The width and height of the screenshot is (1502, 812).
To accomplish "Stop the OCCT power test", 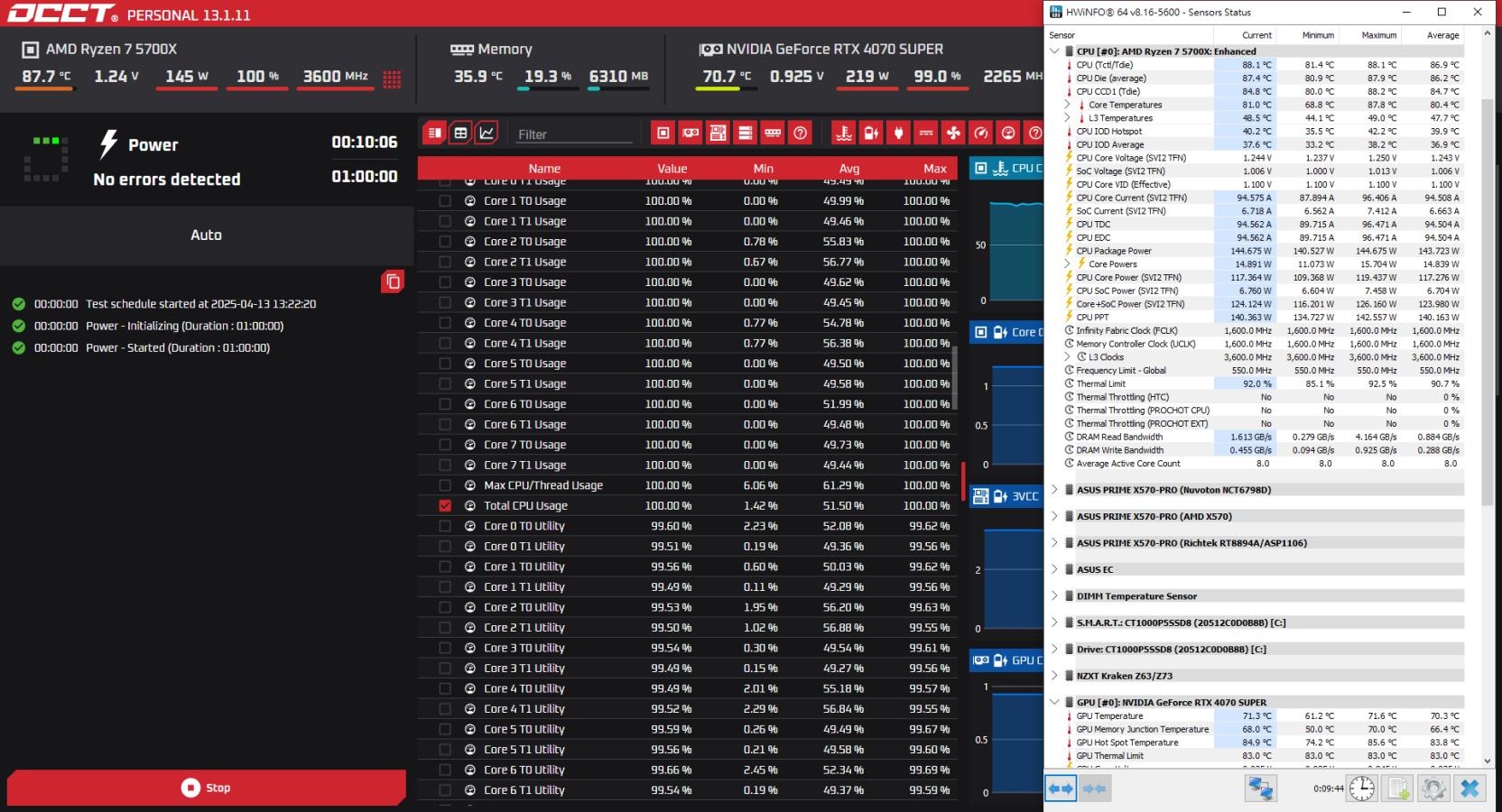I will [207, 788].
